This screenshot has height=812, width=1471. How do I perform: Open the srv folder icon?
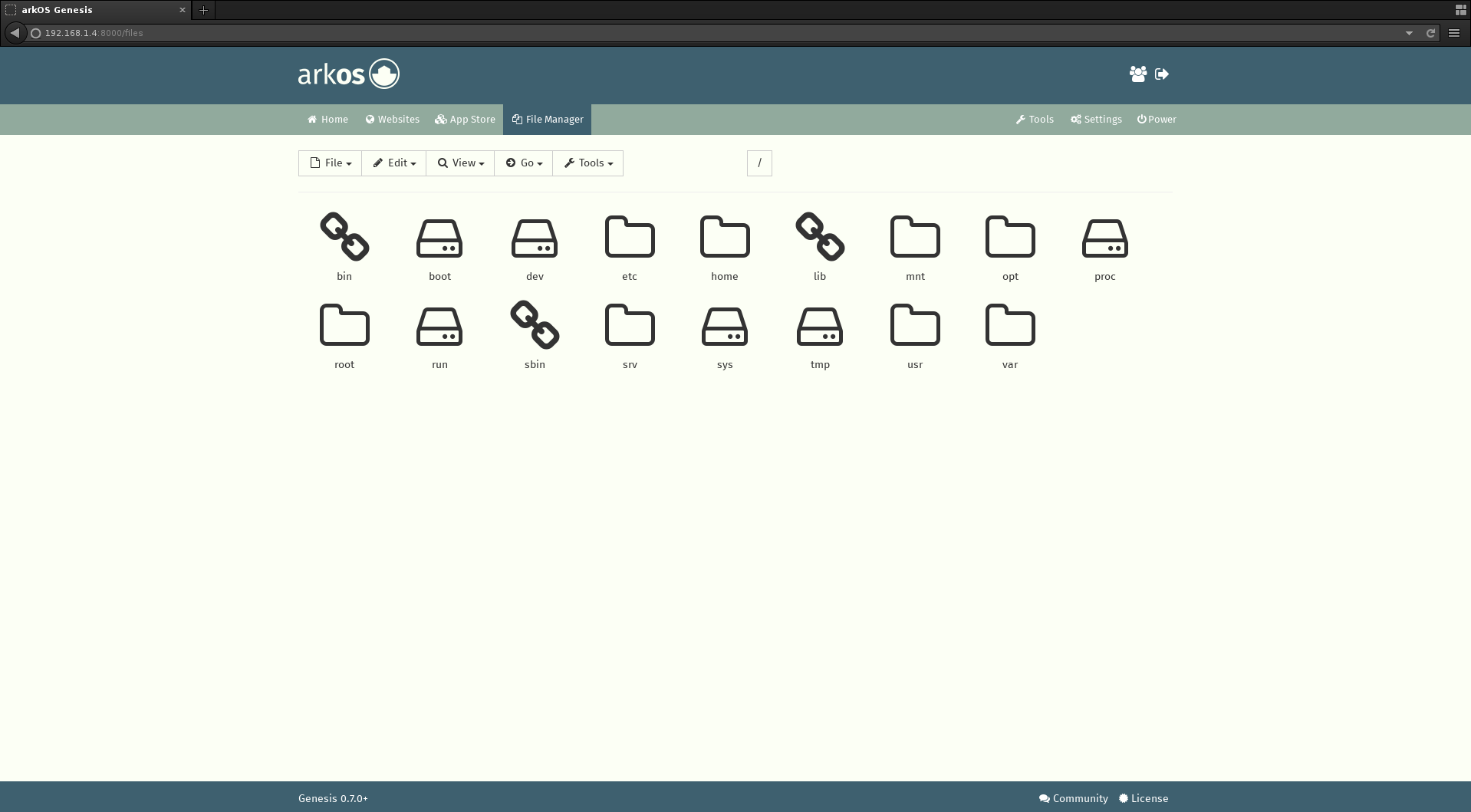630,325
